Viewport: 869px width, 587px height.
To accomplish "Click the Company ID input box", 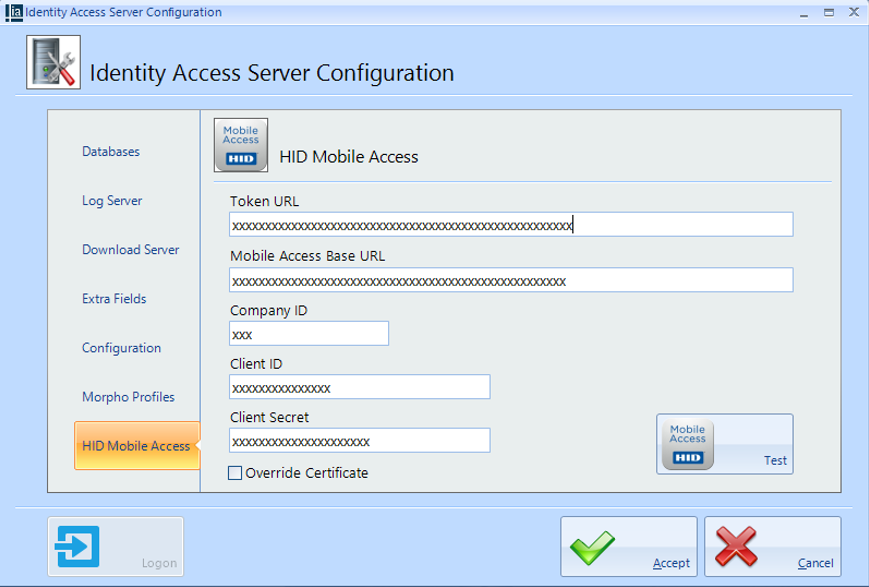I will [309, 334].
